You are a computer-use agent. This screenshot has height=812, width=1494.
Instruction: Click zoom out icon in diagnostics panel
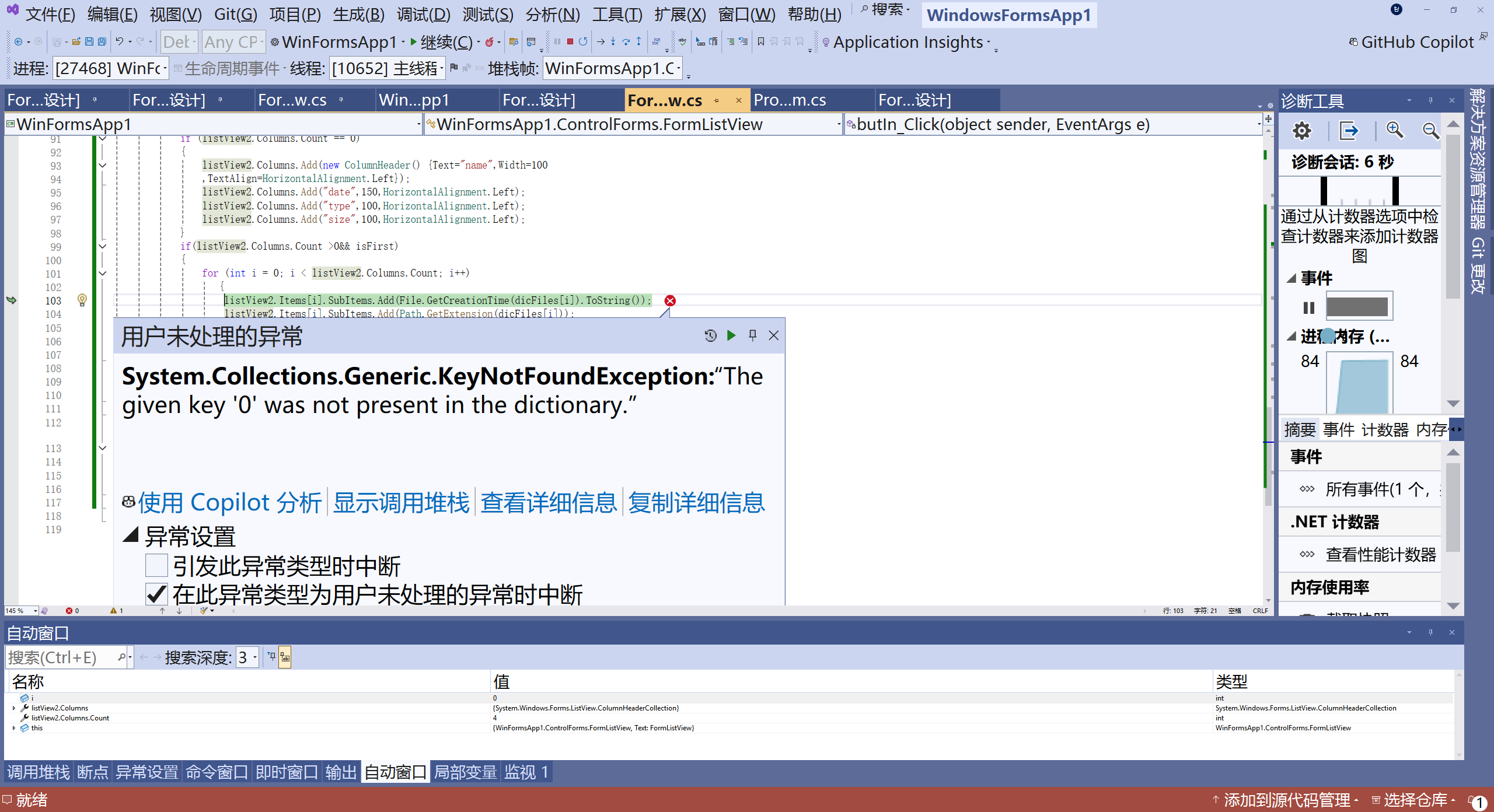tap(1430, 130)
